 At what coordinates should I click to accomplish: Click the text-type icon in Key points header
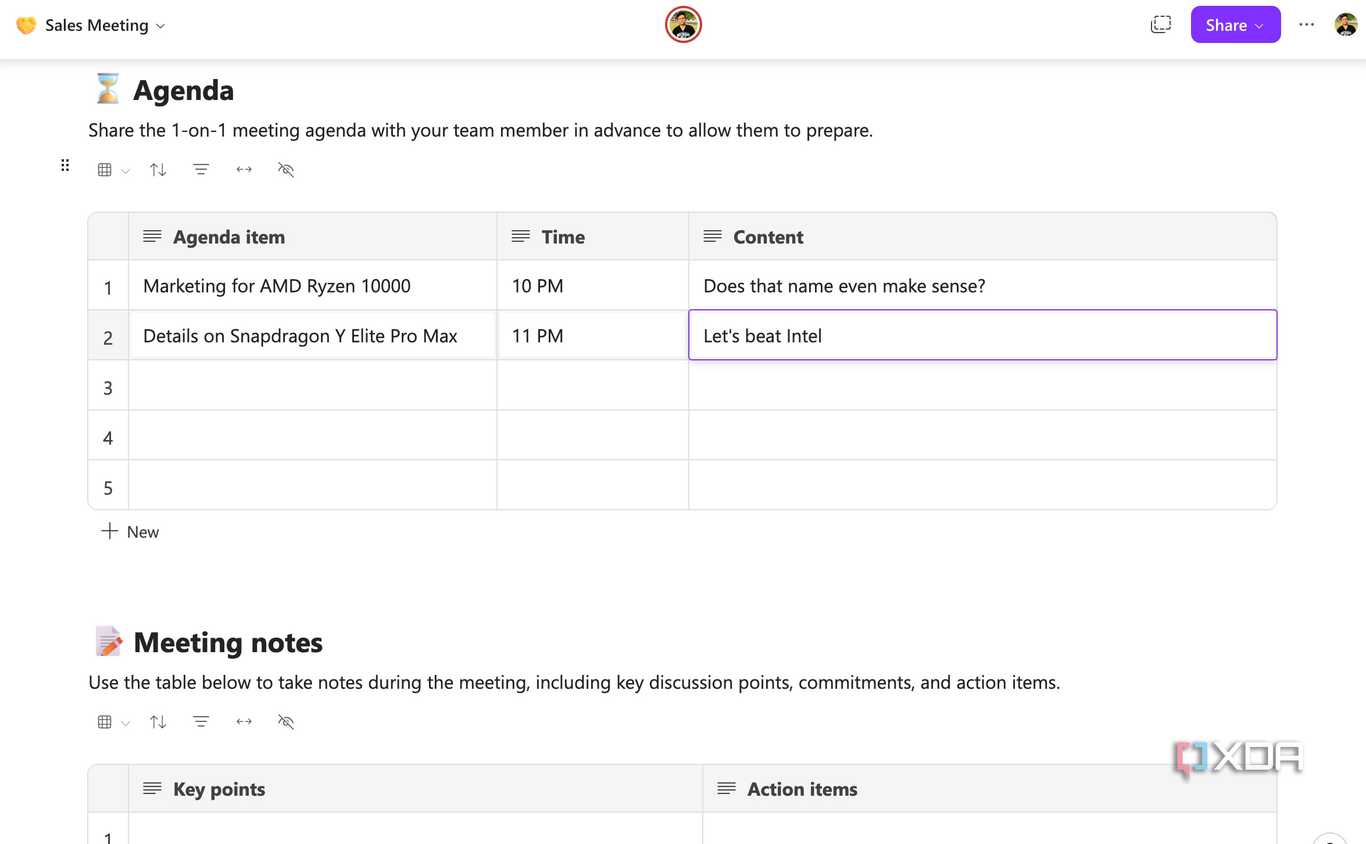coord(152,789)
